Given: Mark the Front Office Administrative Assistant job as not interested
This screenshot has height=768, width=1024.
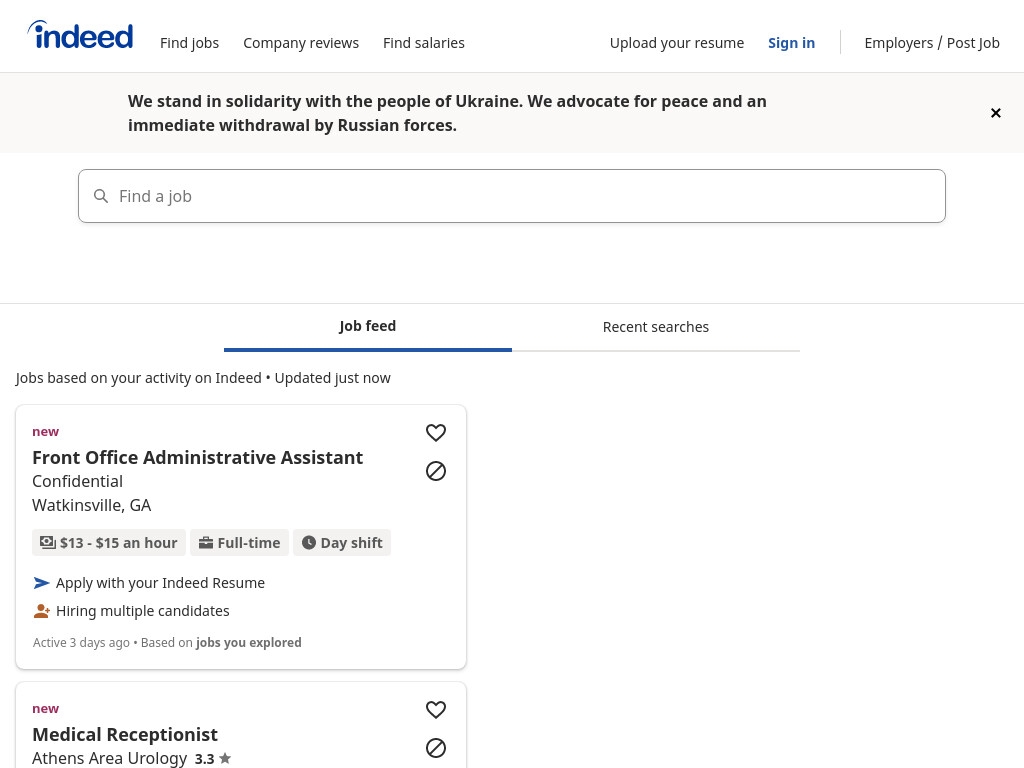Looking at the screenshot, I should click(436, 471).
